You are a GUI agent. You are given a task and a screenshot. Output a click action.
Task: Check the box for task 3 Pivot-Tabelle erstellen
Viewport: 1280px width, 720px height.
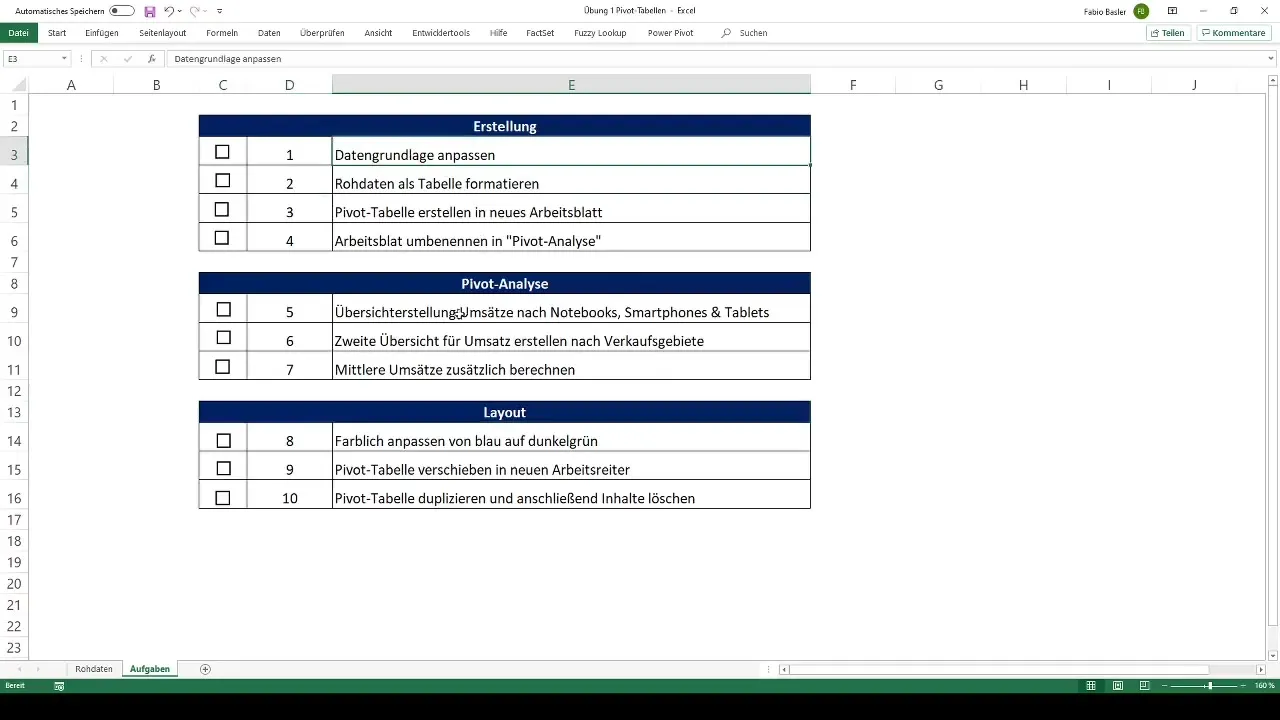pyautogui.click(x=222, y=210)
